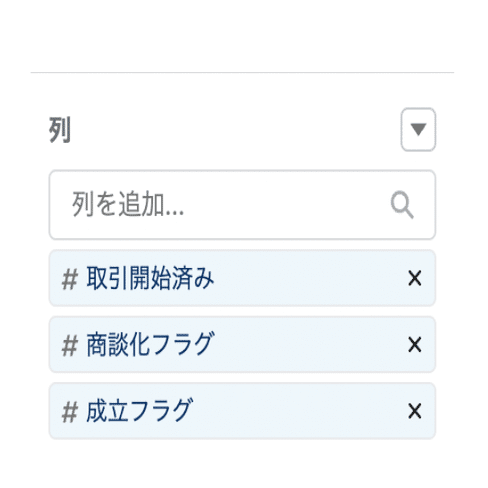Click empty space inside the 成立フラグ pill
The image size is (488, 488).
300,411
